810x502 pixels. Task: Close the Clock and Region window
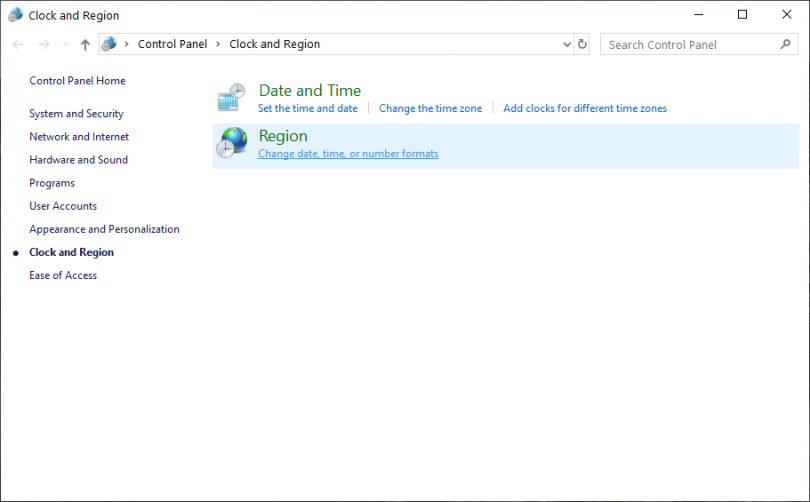pyautogui.click(x=786, y=14)
